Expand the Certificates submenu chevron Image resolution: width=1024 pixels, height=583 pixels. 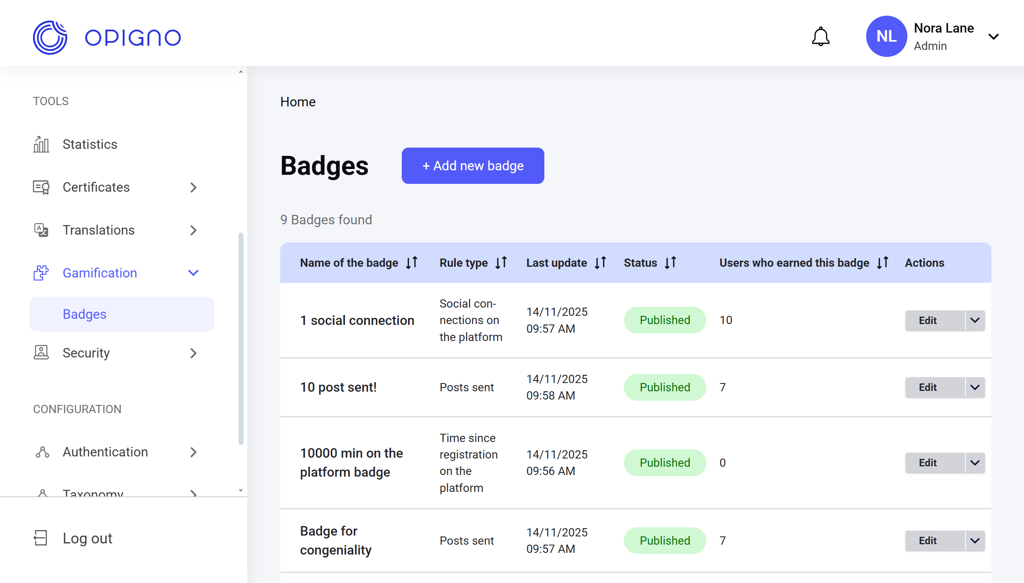[193, 187]
